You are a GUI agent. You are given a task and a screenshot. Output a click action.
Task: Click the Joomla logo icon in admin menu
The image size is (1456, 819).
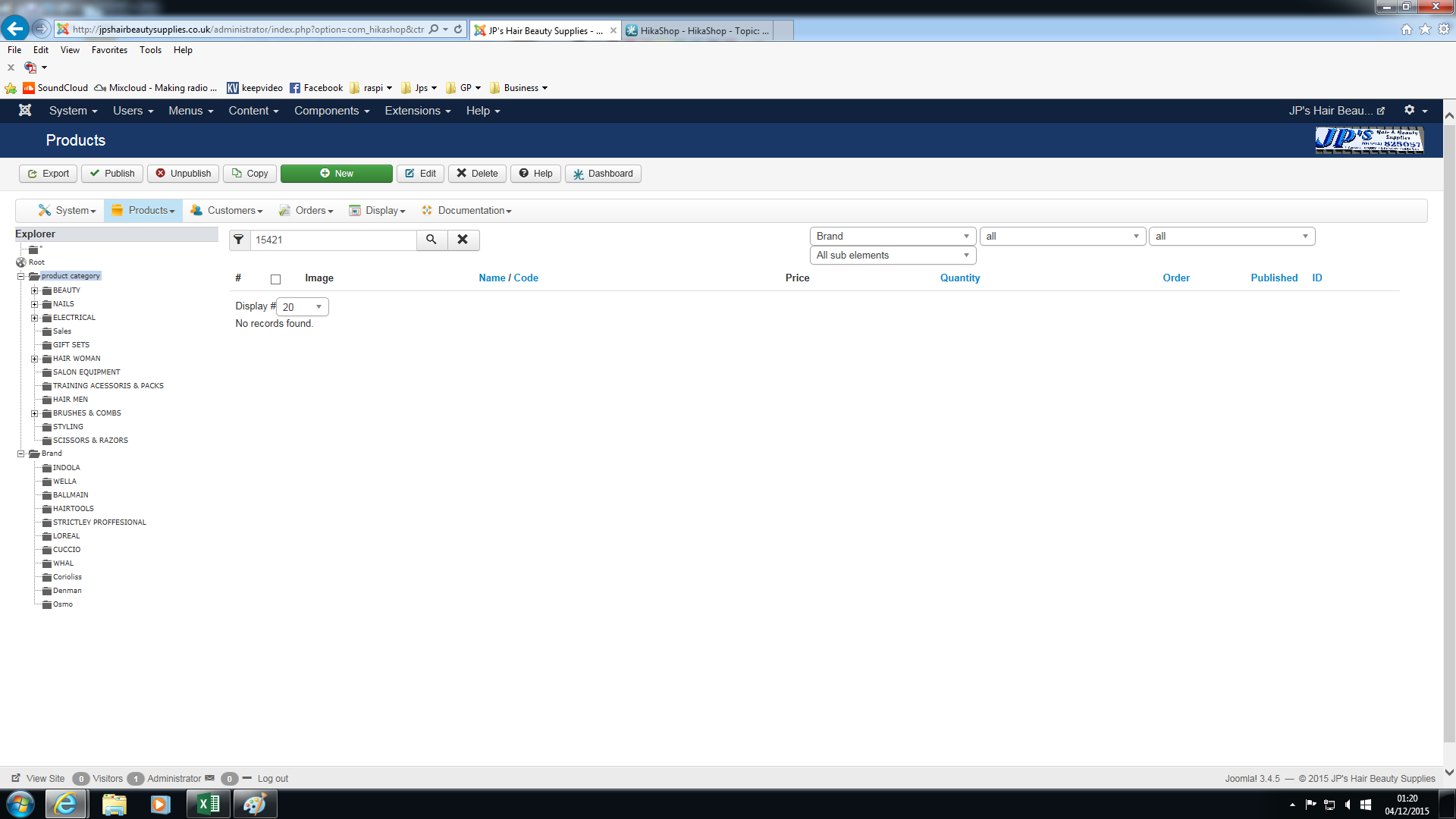tap(25, 111)
